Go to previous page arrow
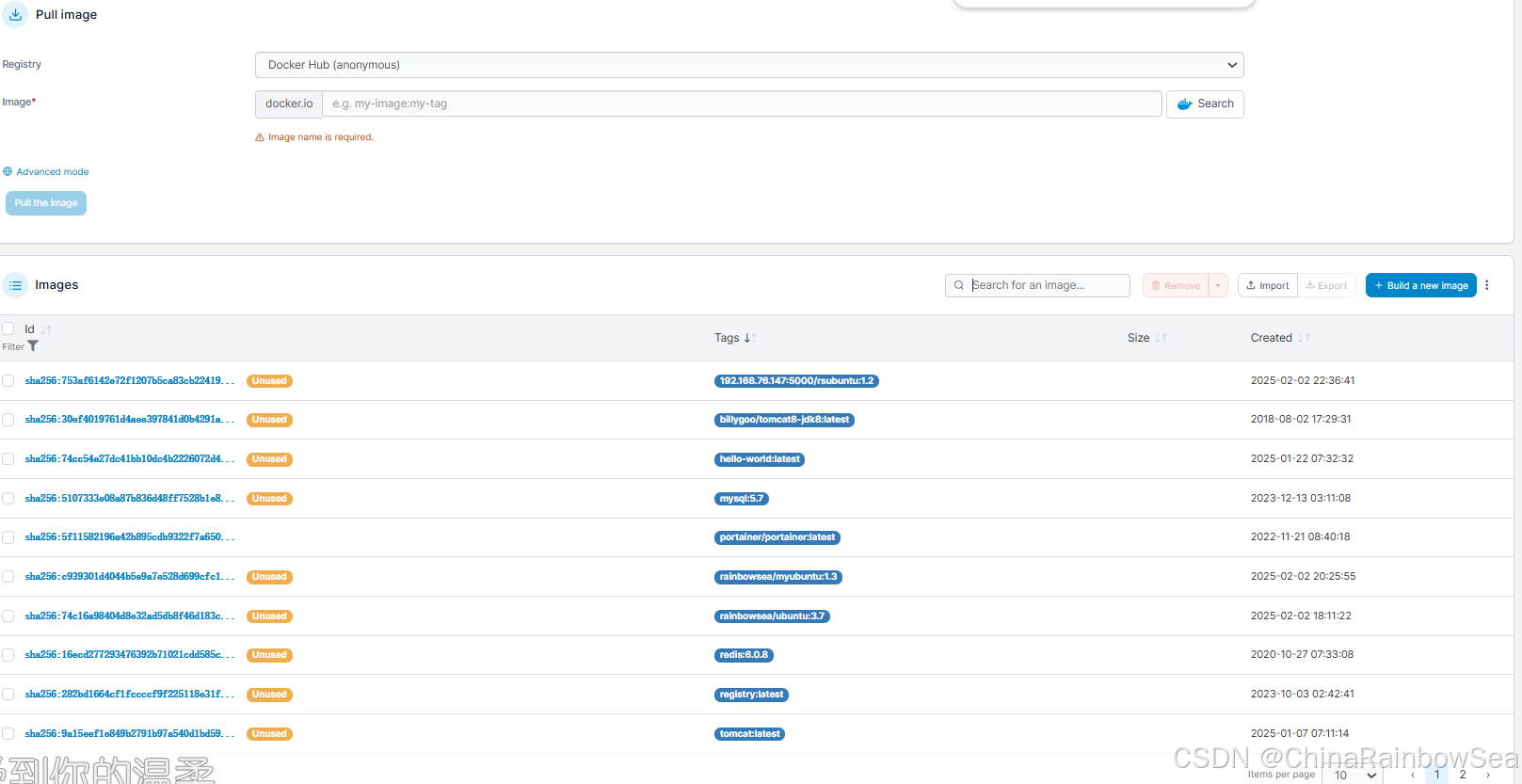Image resolution: width=1522 pixels, height=784 pixels. coord(1413,775)
